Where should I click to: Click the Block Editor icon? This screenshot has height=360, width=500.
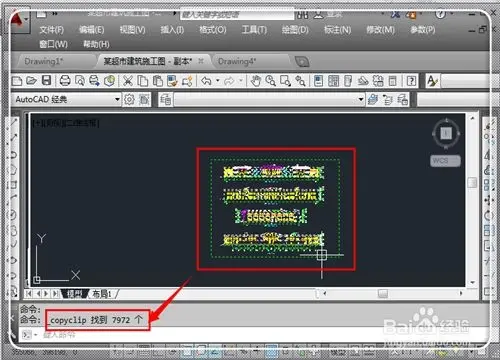pyautogui.click(x=187, y=81)
